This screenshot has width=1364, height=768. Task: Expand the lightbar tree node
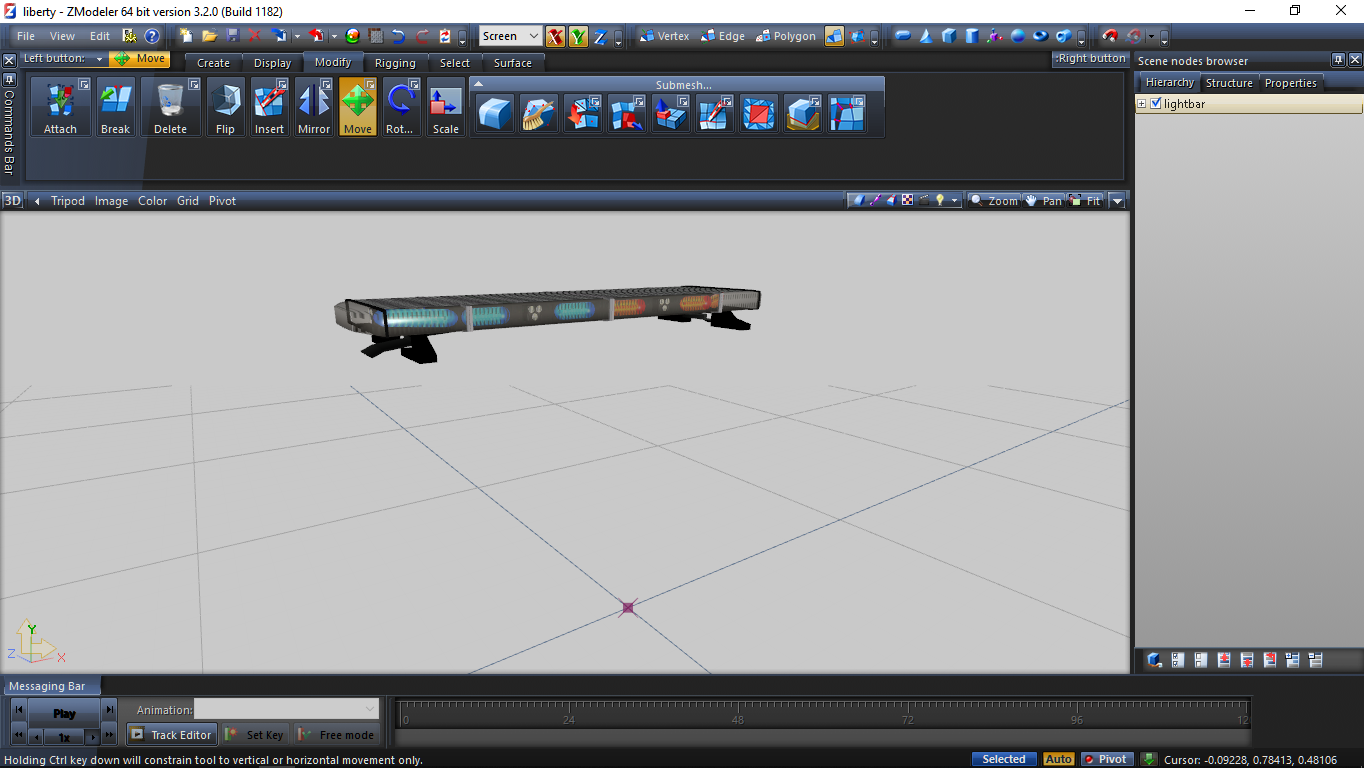tap(1142, 104)
